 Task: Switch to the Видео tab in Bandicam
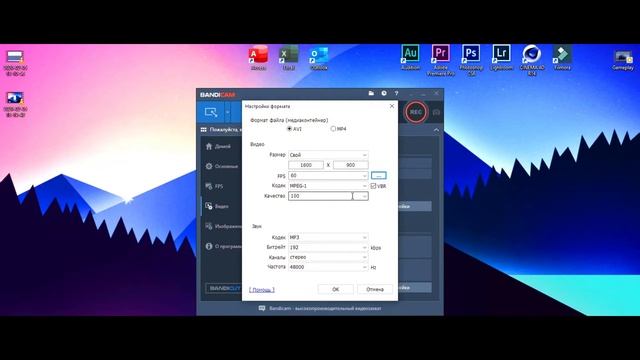(x=222, y=207)
